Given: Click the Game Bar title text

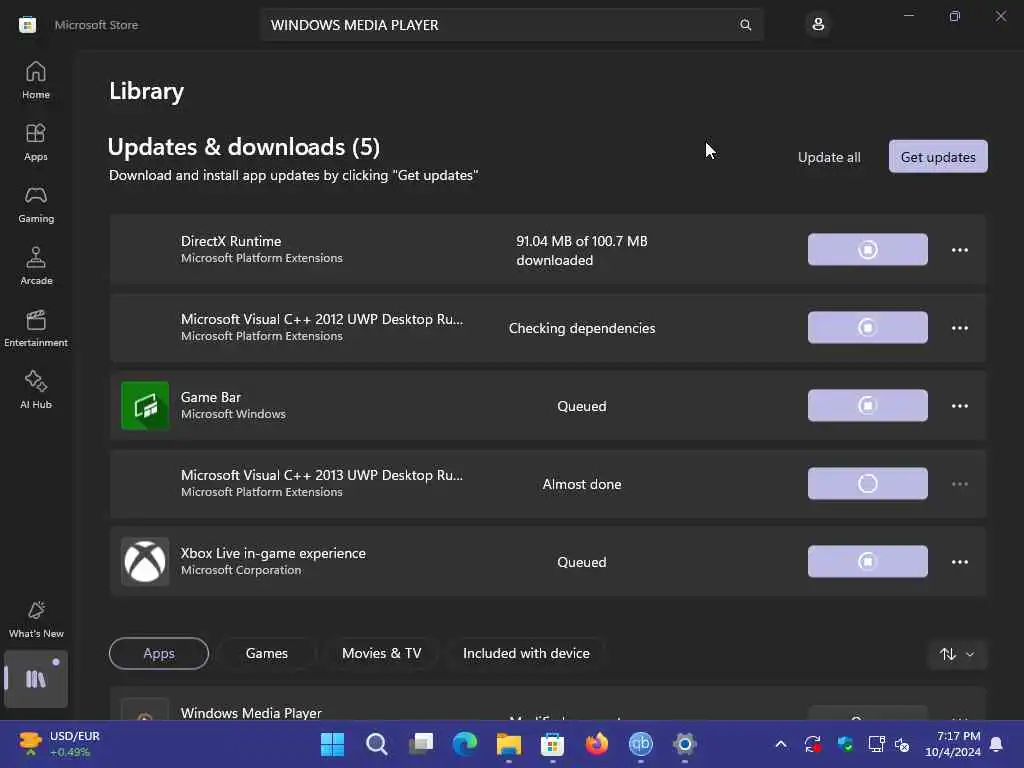Looking at the screenshot, I should [x=211, y=397].
